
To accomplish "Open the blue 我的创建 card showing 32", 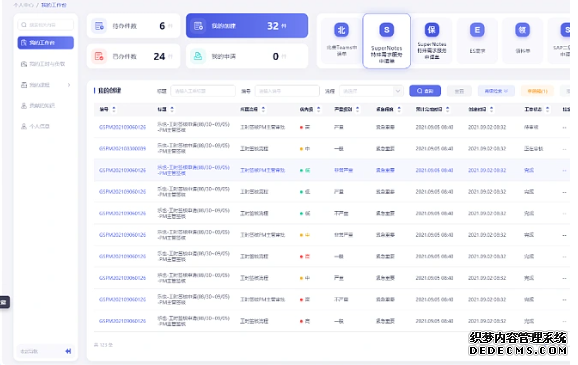I will coord(247,26).
